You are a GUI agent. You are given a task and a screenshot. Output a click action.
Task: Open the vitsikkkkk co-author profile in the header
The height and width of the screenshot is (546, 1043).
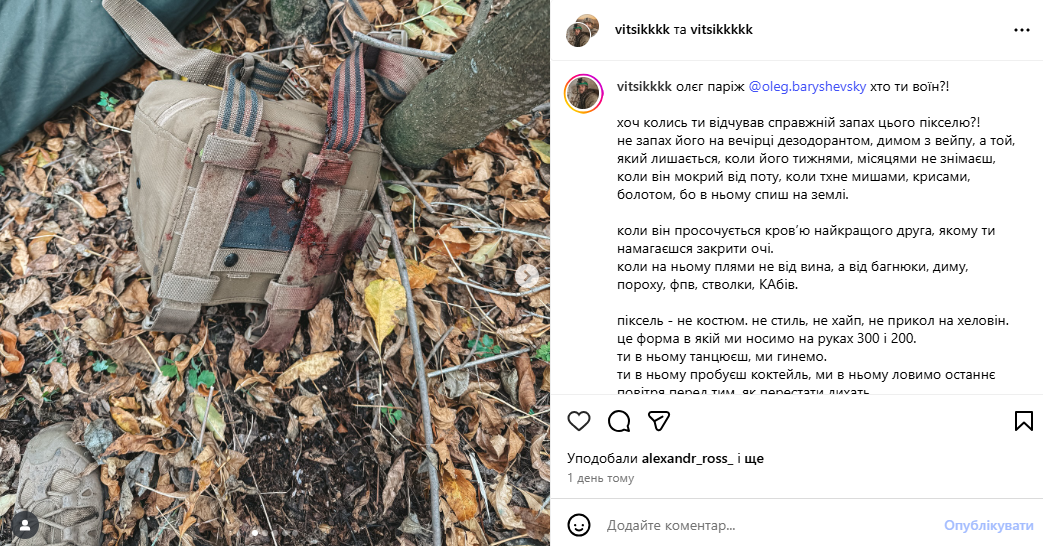pyautogui.click(x=721, y=30)
